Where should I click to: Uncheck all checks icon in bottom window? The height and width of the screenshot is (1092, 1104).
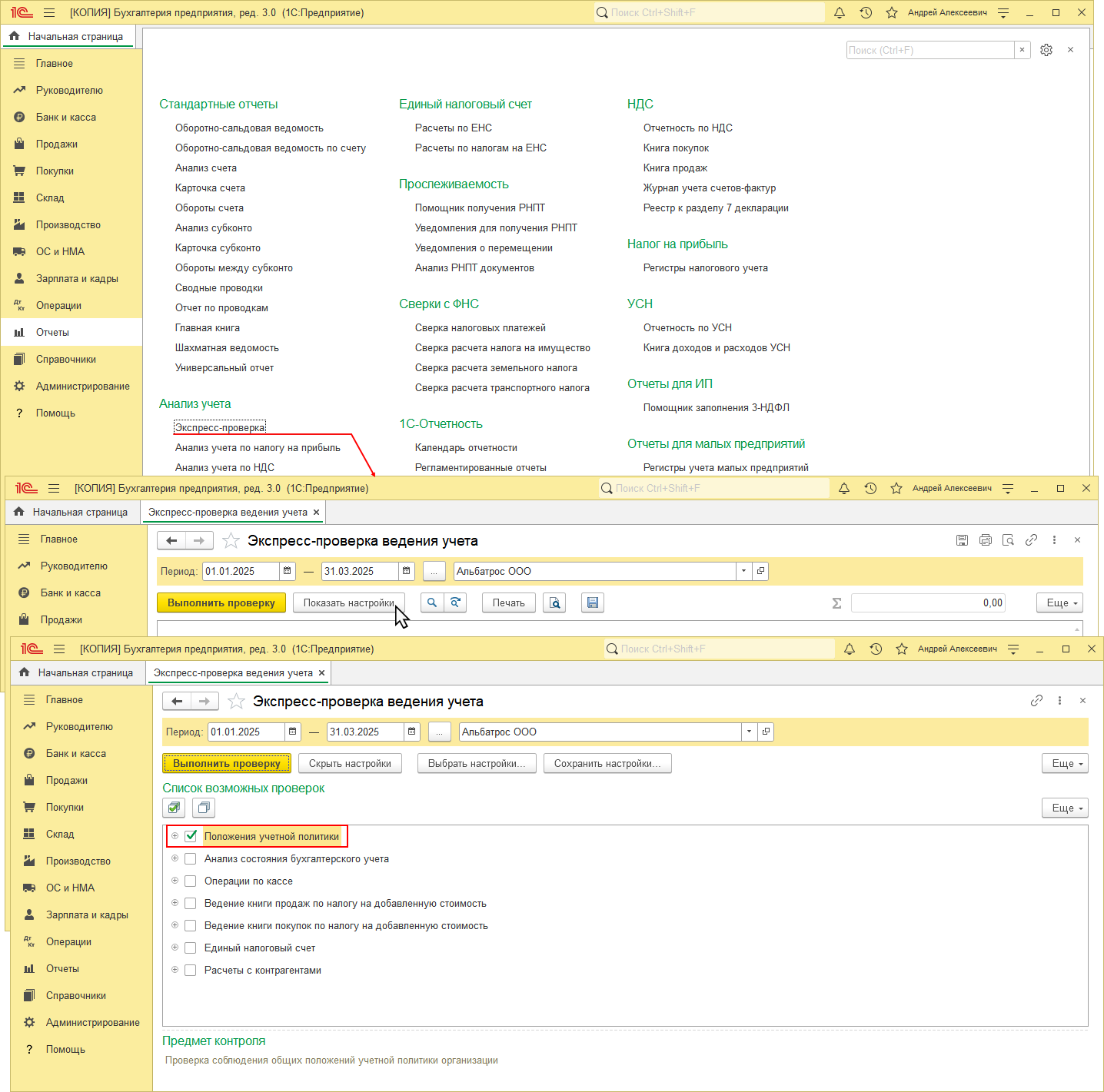204,808
